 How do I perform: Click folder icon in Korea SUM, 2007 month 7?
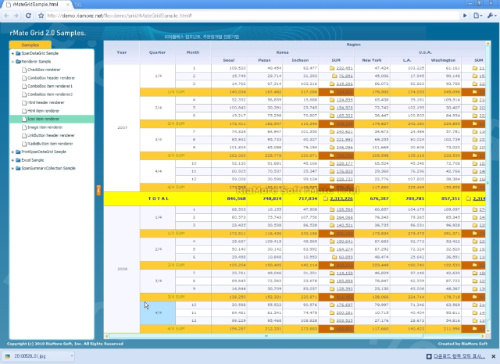[332, 132]
